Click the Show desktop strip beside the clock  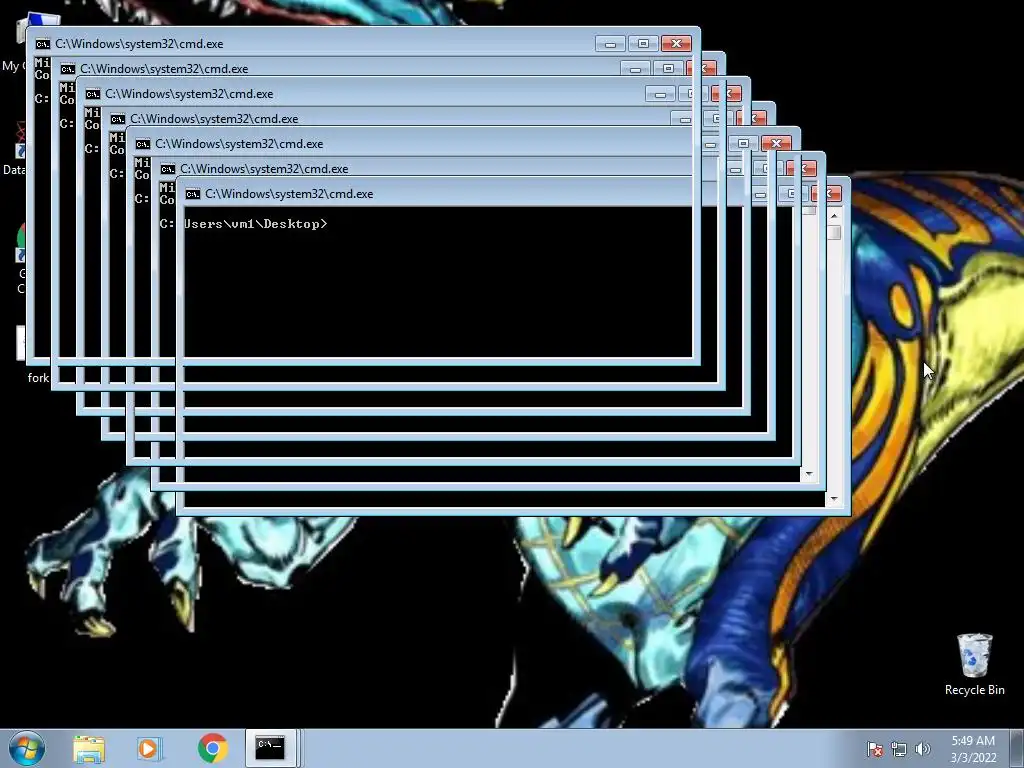[x=1017, y=748]
